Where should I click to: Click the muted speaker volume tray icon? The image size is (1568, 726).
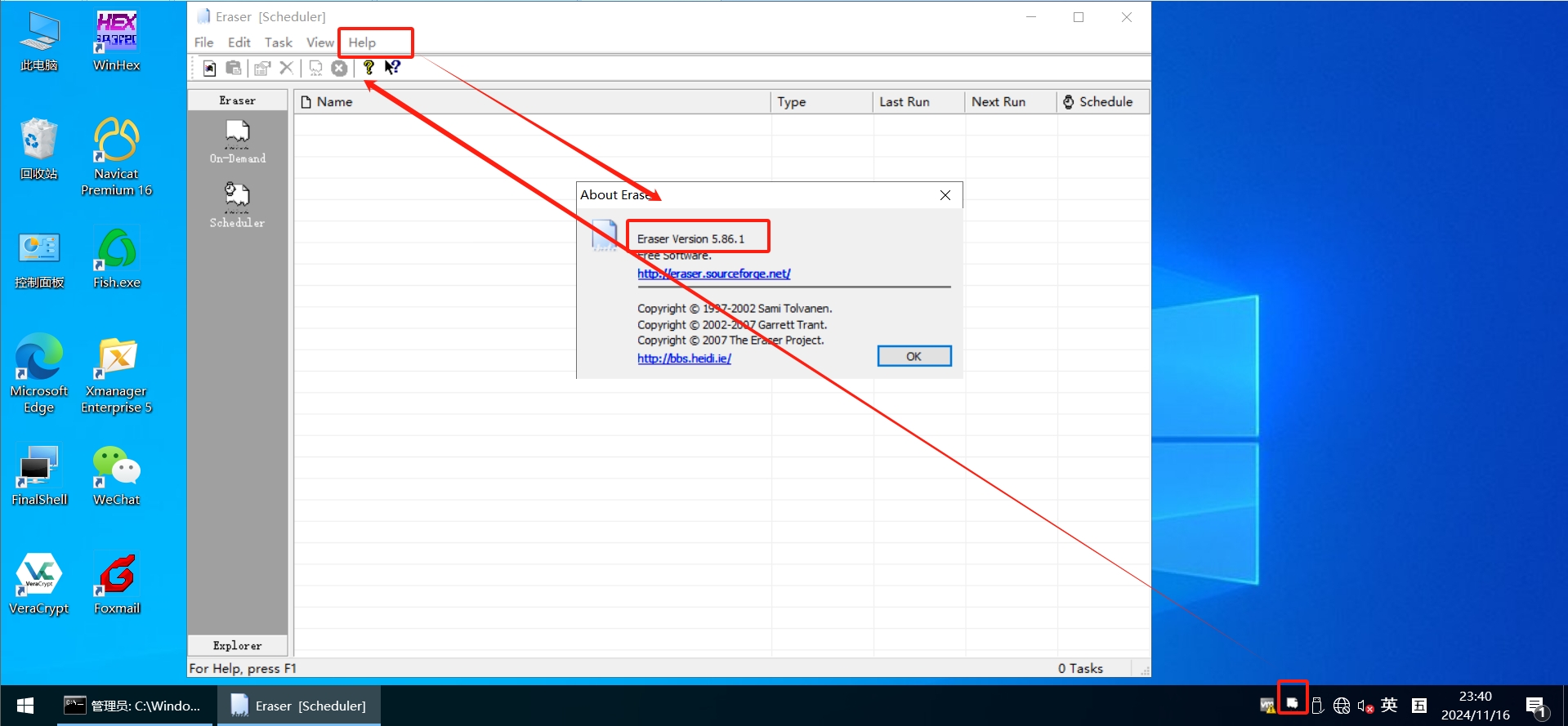[1365, 706]
